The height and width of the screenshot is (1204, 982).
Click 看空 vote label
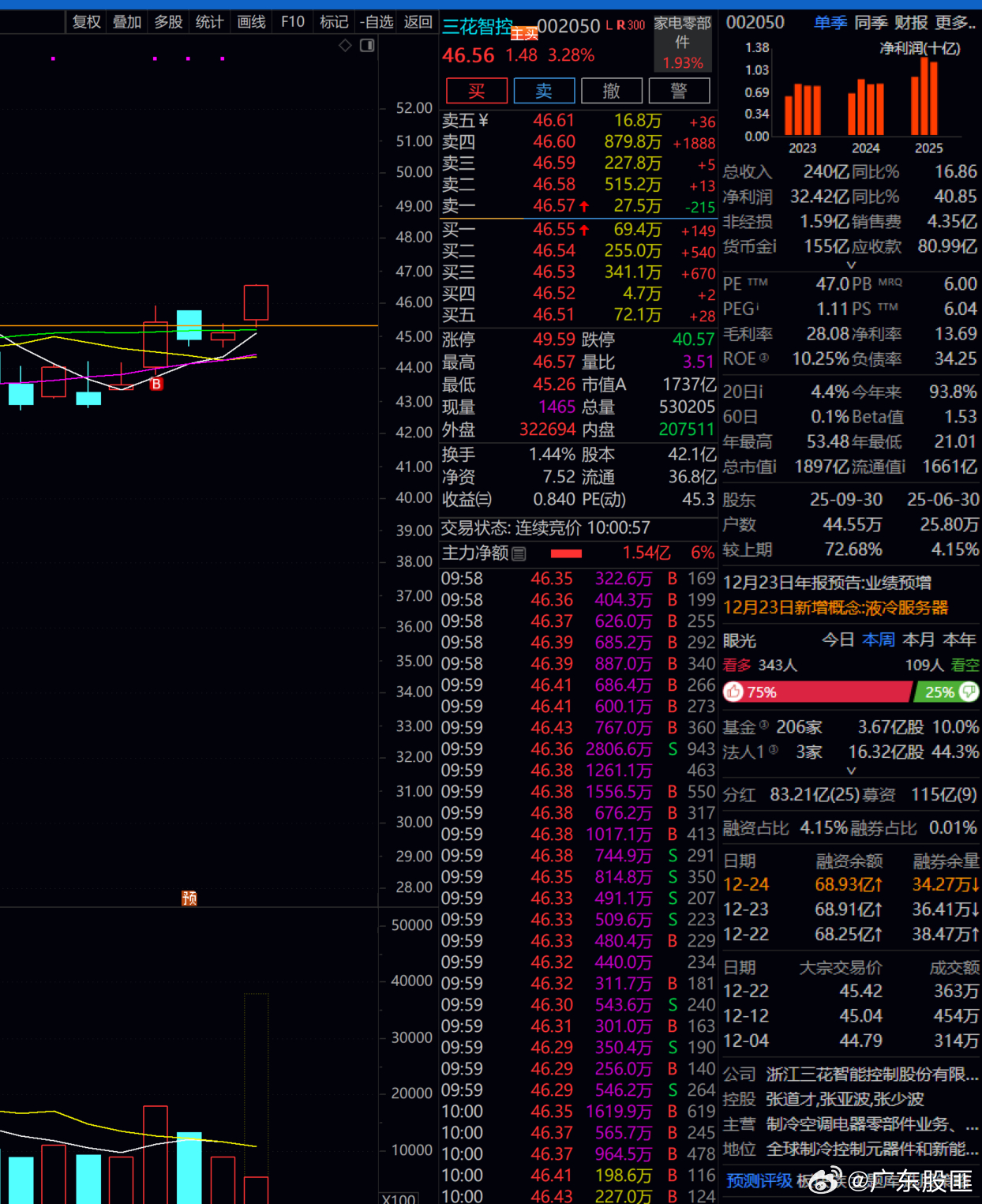tap(965, 666)
